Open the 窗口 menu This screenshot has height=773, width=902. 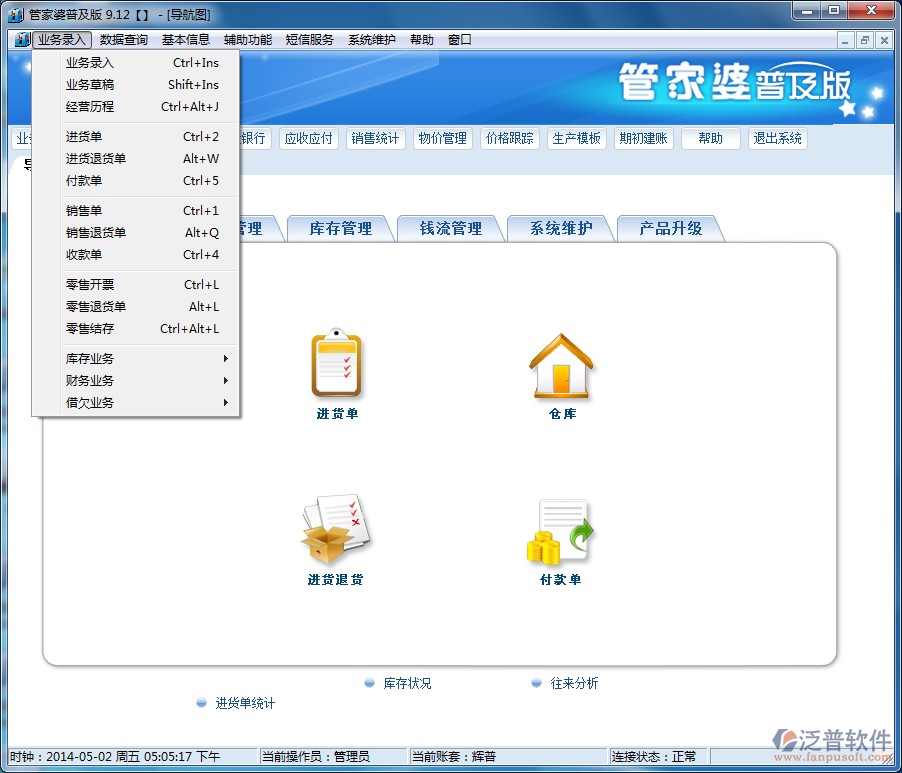(460, 40)
